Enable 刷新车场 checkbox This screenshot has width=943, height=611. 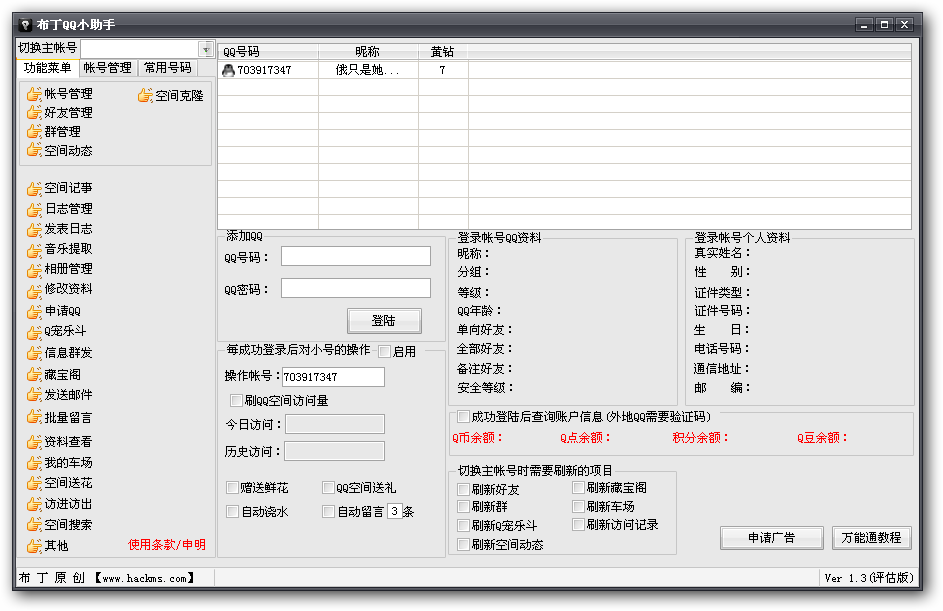[579, 506]
